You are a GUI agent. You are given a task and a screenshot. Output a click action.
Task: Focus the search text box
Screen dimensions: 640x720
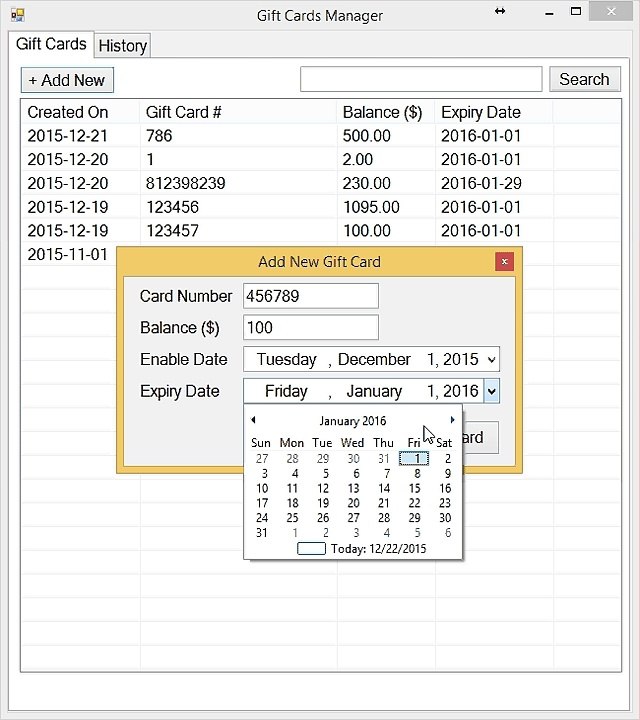pos(421,79)
